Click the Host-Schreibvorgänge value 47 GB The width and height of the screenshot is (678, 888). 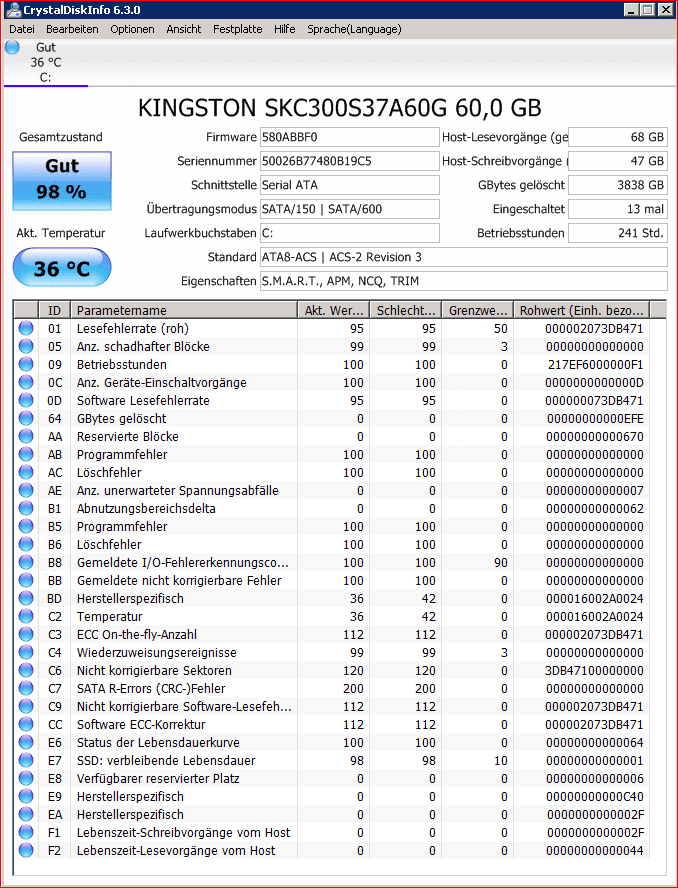pos(617,161)
